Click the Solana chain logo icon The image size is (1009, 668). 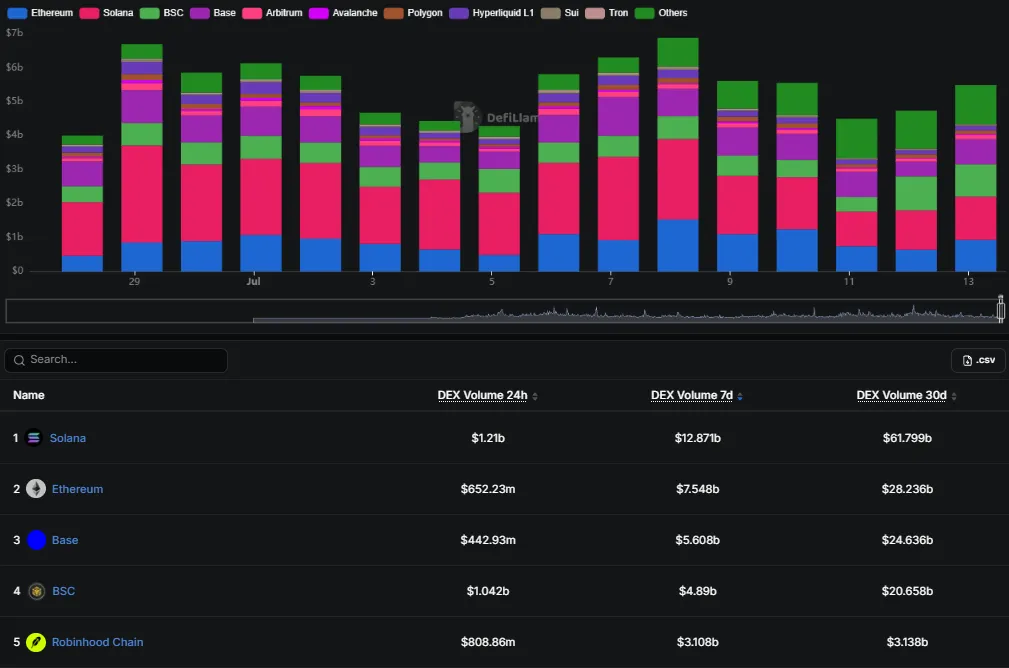pos(33,438)
